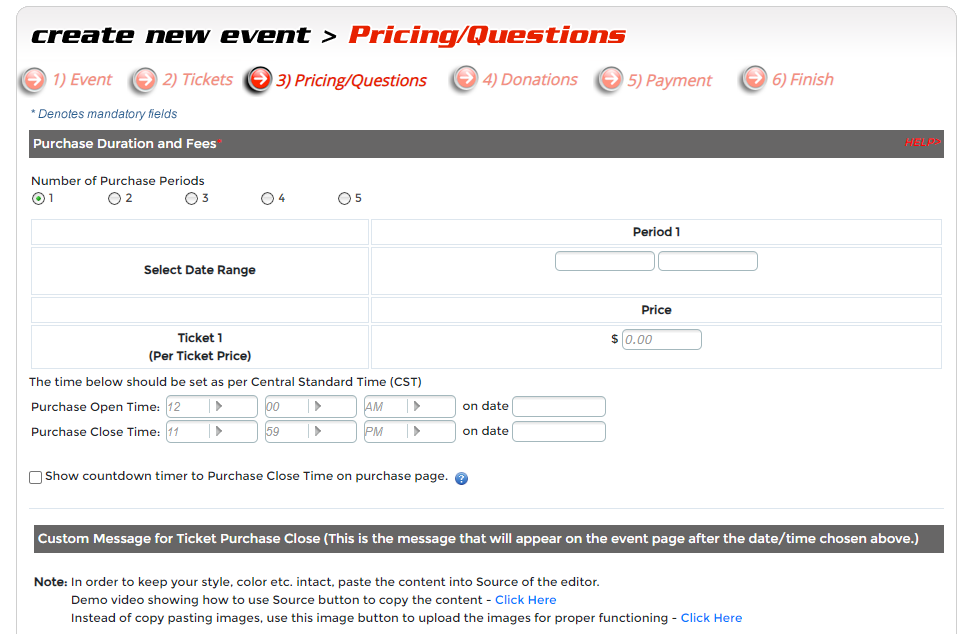974x634 pixels.
Task: Expand the Purchase Open Time hour dropdown
Action: [219, 407]
